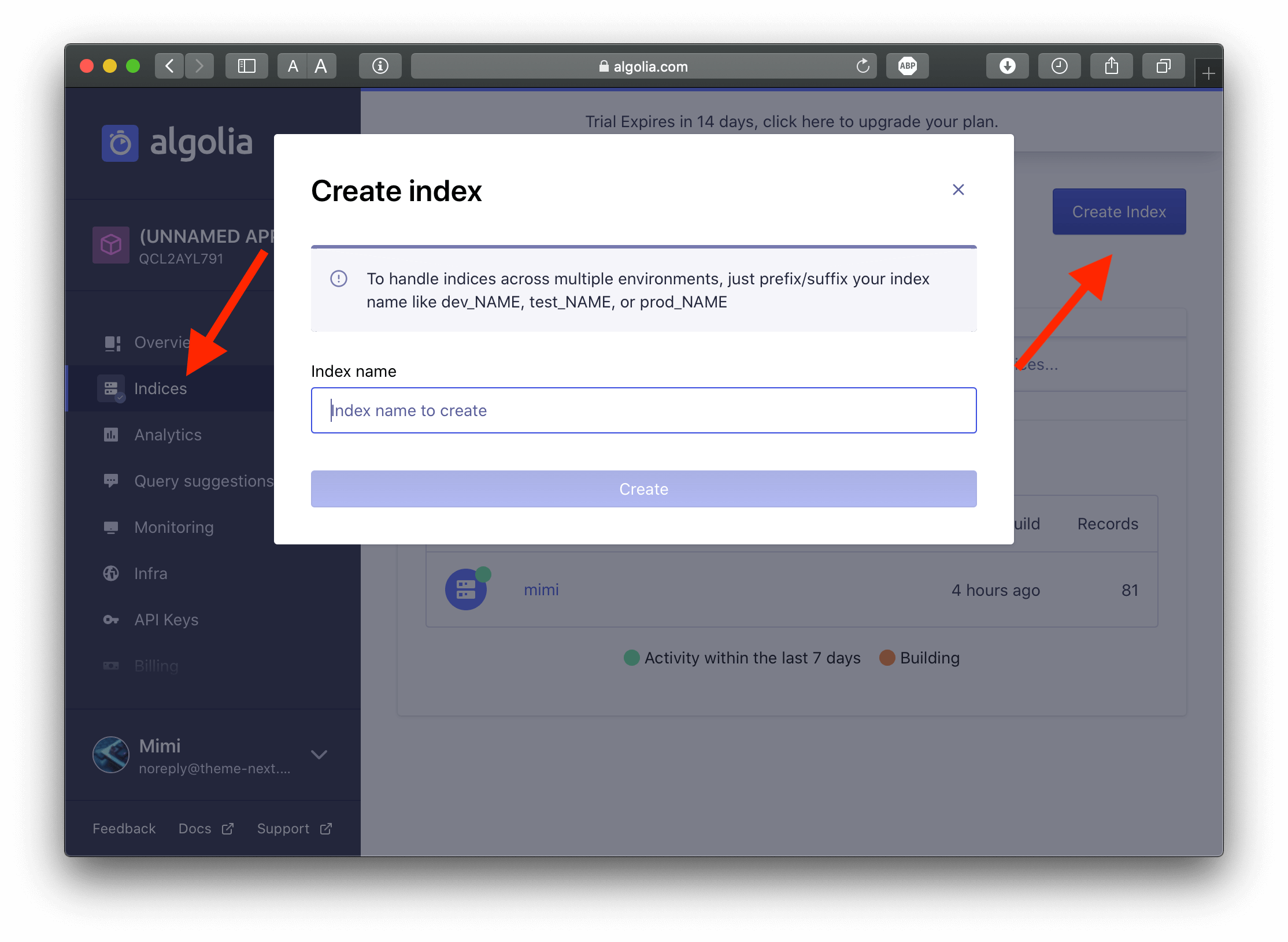Open the Downloads icon in toolbar
1288x942 pixels.
click(1007, 66)
